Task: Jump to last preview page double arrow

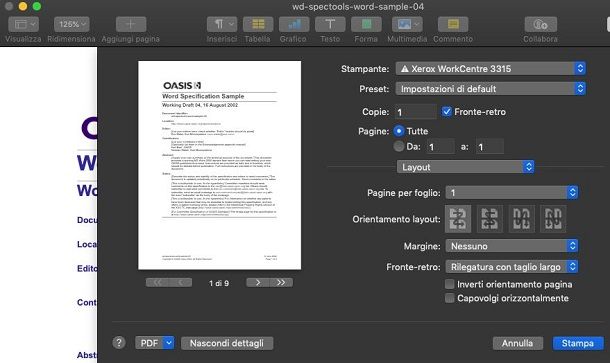Action: pos(281,283)
